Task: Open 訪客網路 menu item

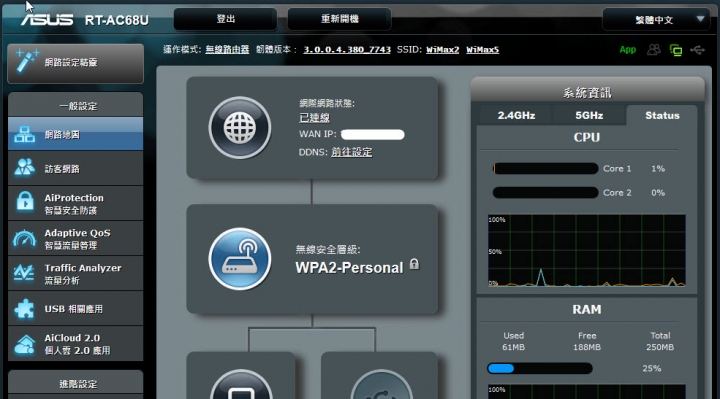Action: coord(76,169)
